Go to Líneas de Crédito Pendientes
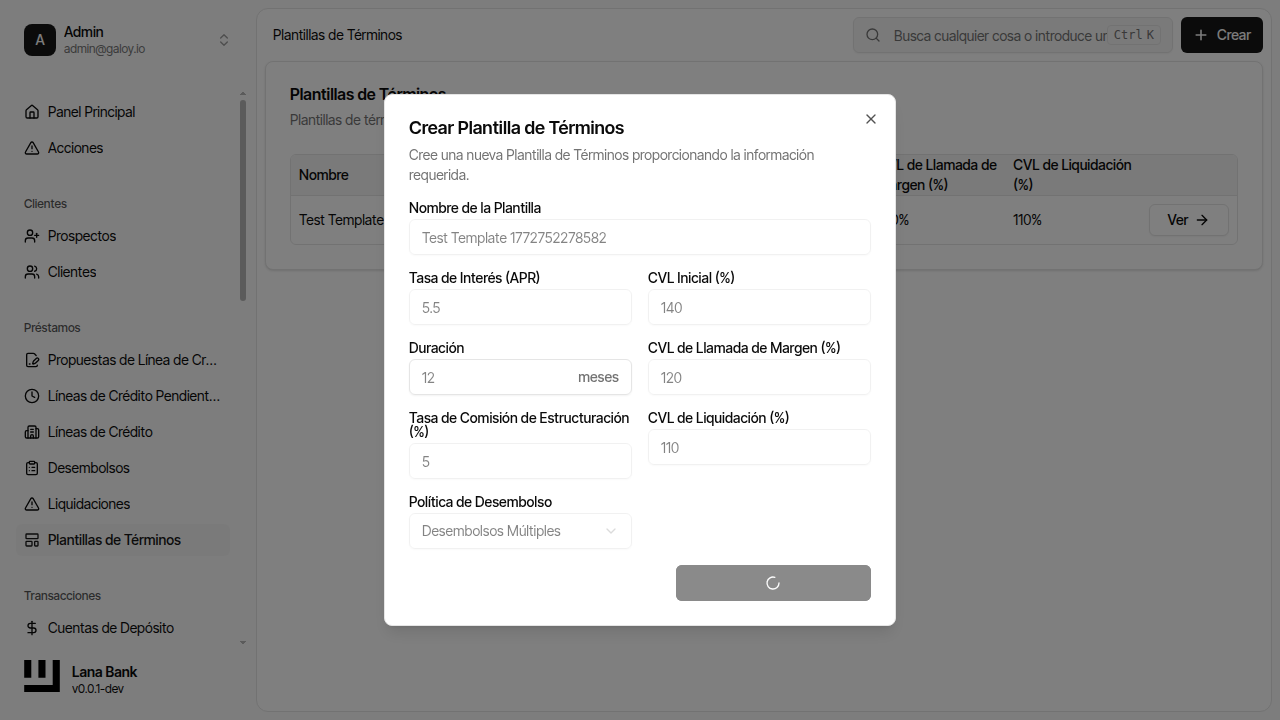The height and width of the screenshot is (720, 1280). click(134, 396)
